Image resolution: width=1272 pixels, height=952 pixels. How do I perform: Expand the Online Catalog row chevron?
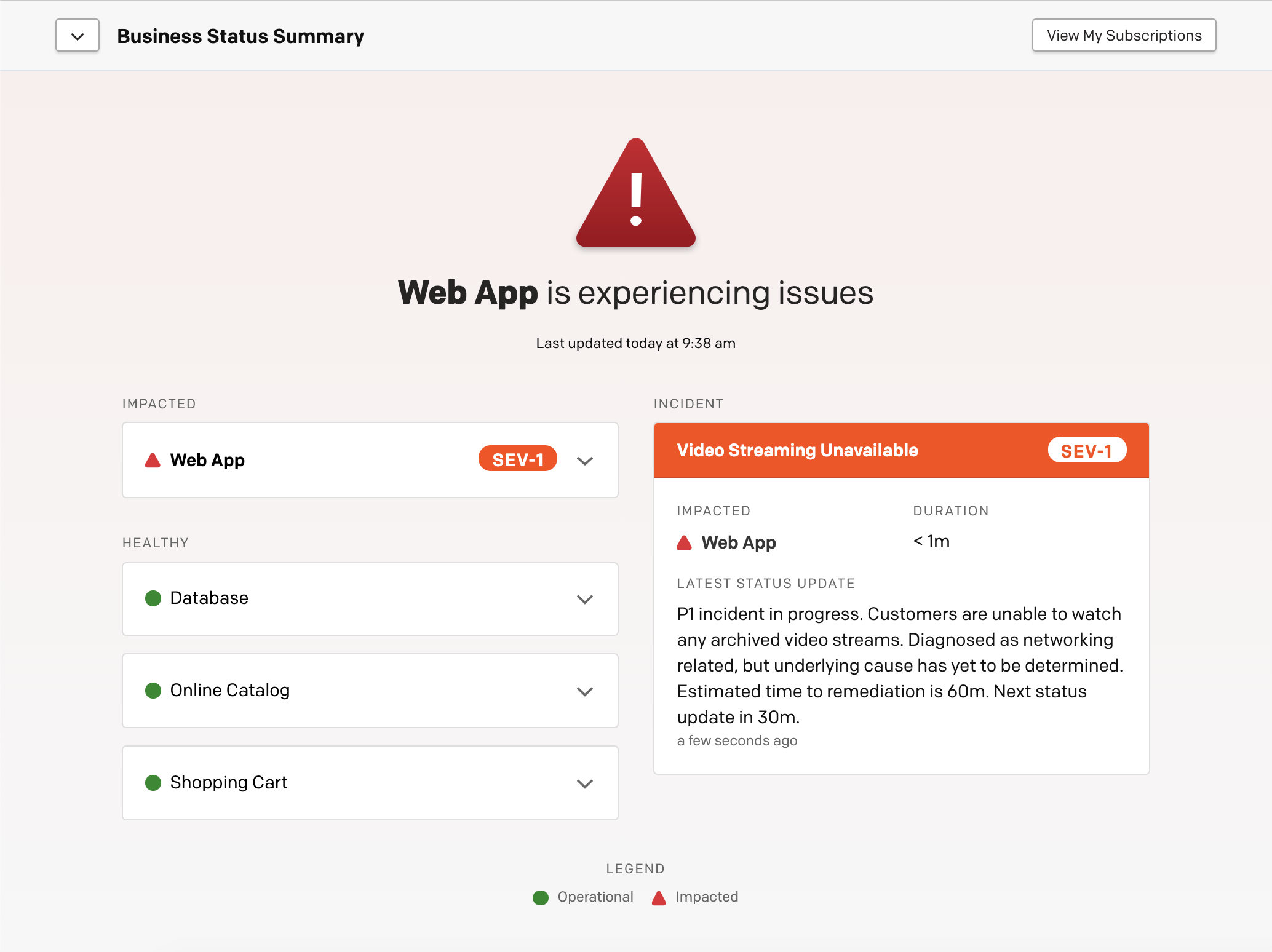tap(585, 691)
